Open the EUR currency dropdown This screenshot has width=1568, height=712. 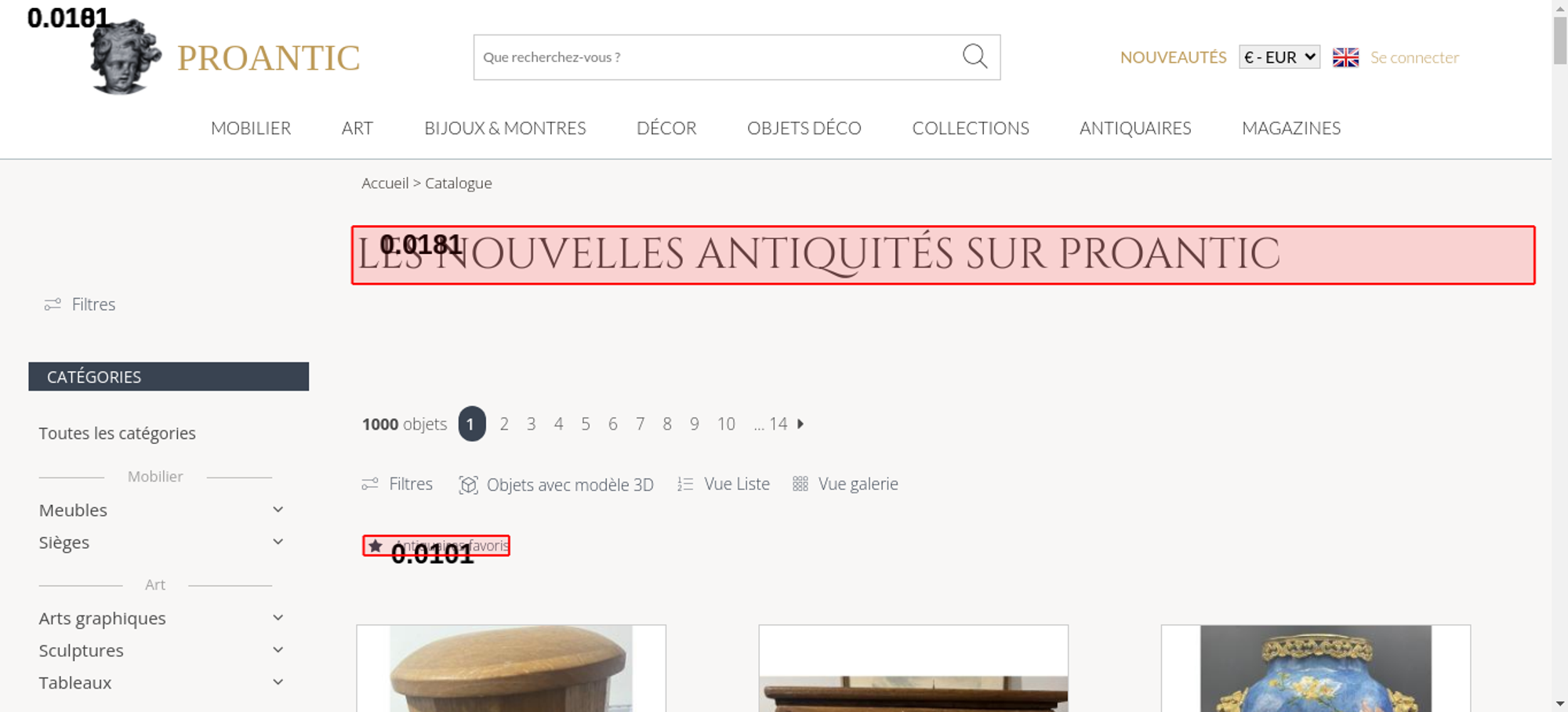pyautogui.click(x=1279, y=57)
